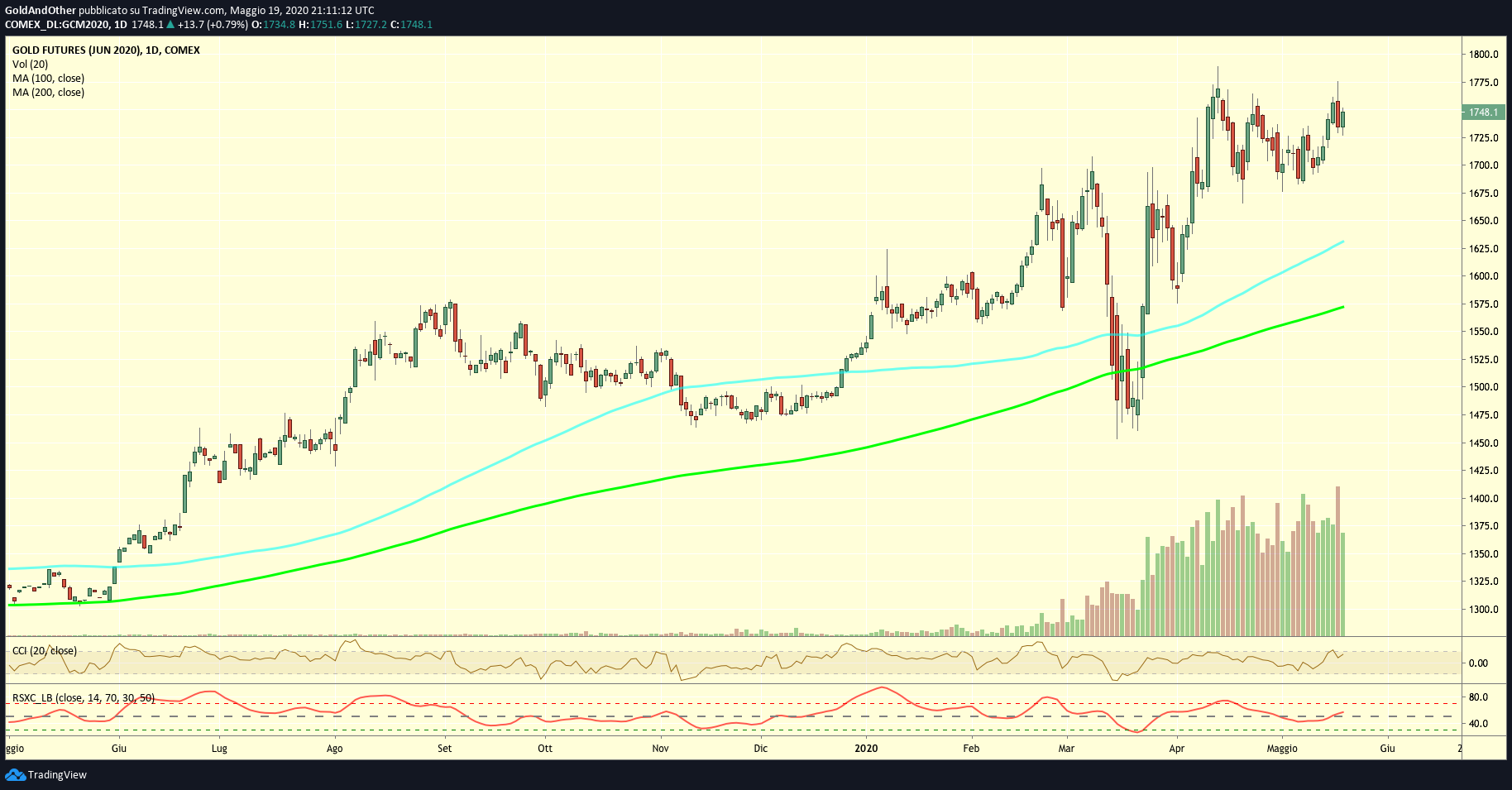Click the Vol (20) indicator label
This screenshot has height=790, width=1512.
tap(30, 65)
